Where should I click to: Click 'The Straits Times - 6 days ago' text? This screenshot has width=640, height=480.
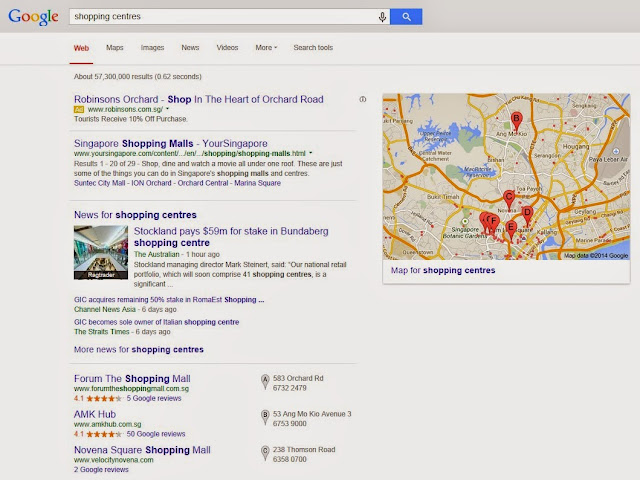pyautogui.click(x=122, y=332)
